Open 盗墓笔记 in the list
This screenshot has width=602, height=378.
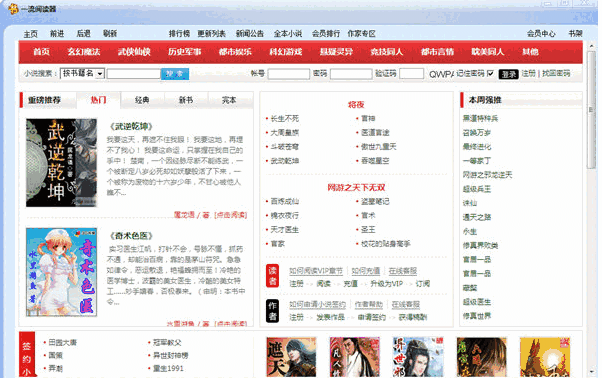pos(375,201)
